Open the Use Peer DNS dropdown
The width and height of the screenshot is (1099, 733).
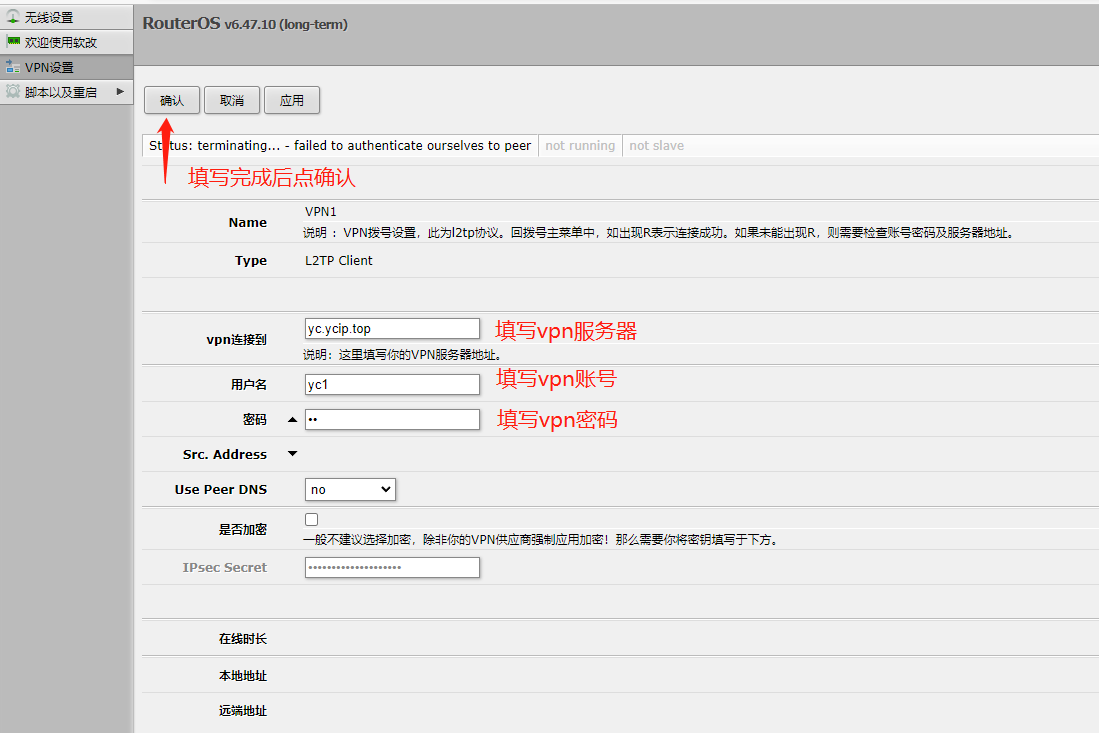(350, 489)
